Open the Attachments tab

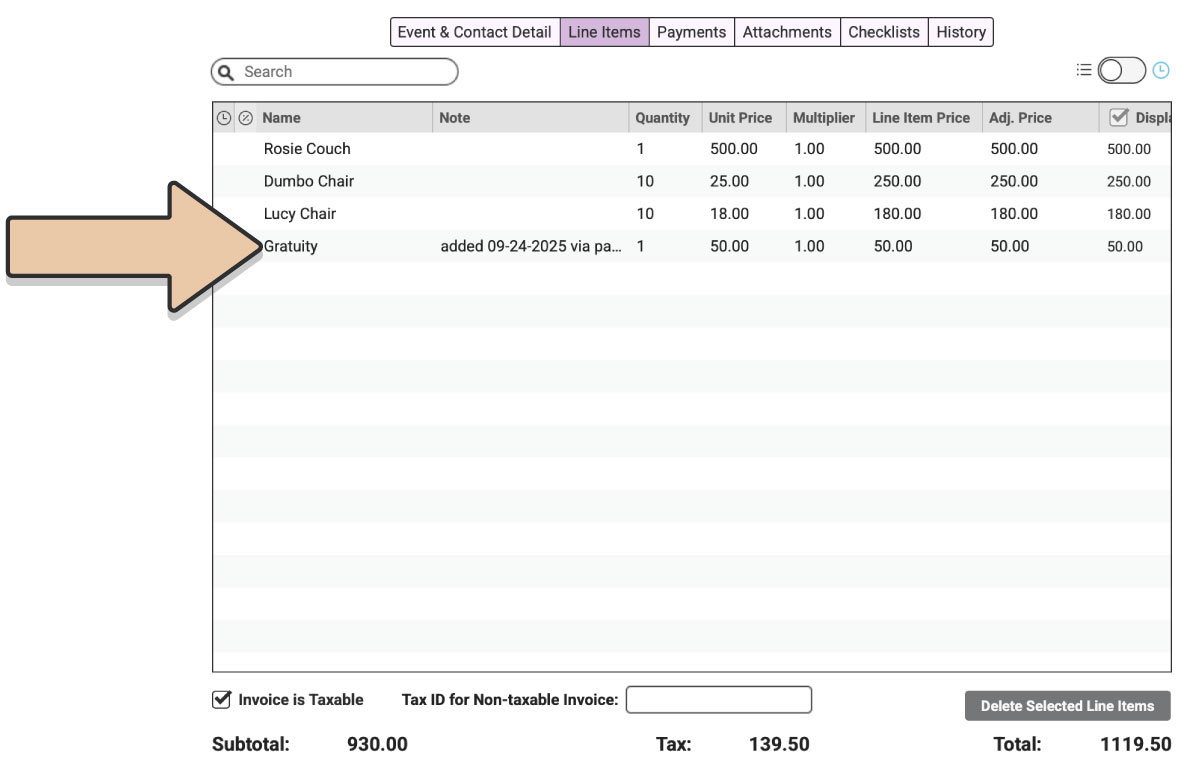tap(787, 32)
